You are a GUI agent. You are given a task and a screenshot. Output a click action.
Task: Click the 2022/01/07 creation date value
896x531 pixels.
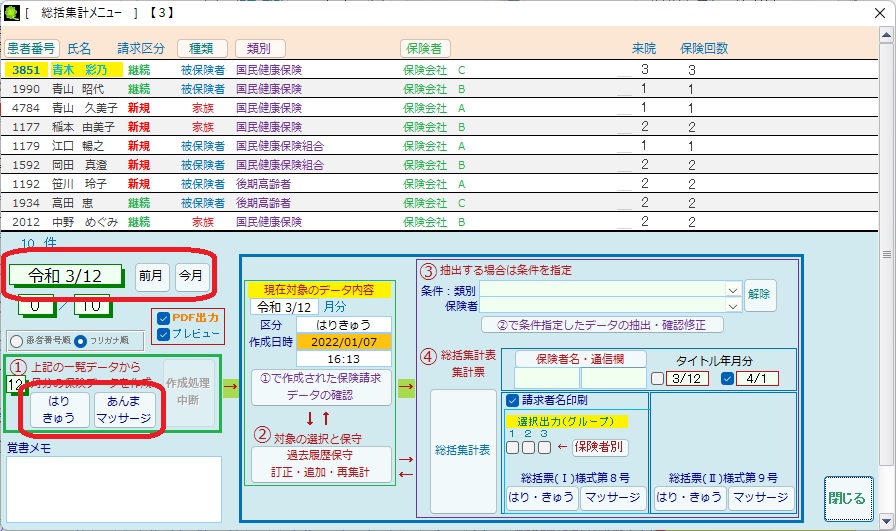[344, 342]
